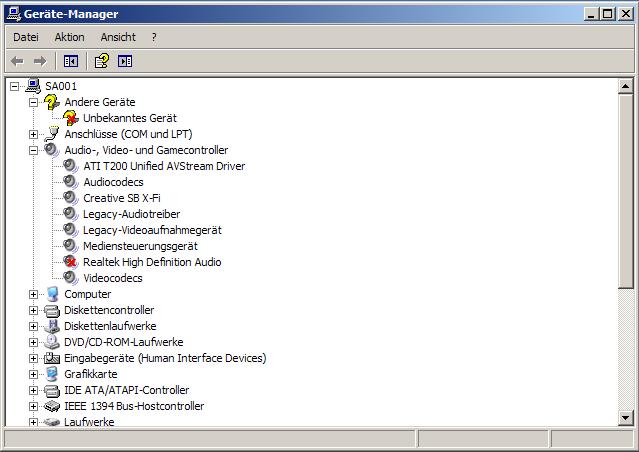Click the scrollbar down arrow
The height and width of the screenshot is (452, 639).
625,417
